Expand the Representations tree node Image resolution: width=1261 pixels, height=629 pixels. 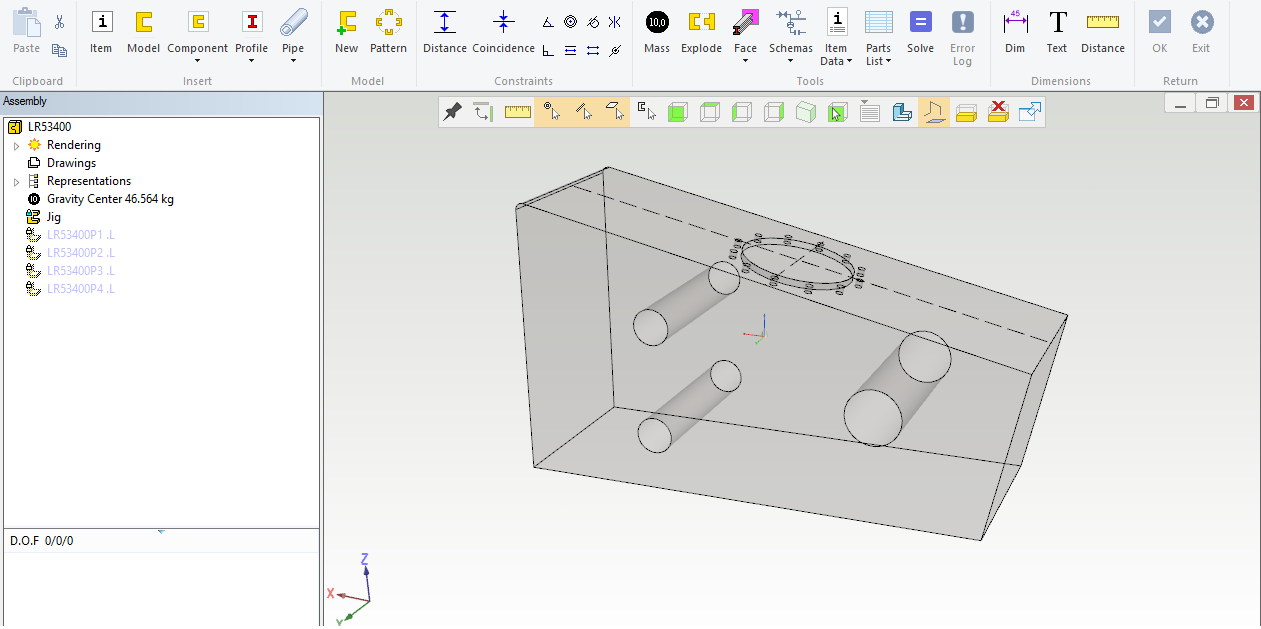pos(16,182)
